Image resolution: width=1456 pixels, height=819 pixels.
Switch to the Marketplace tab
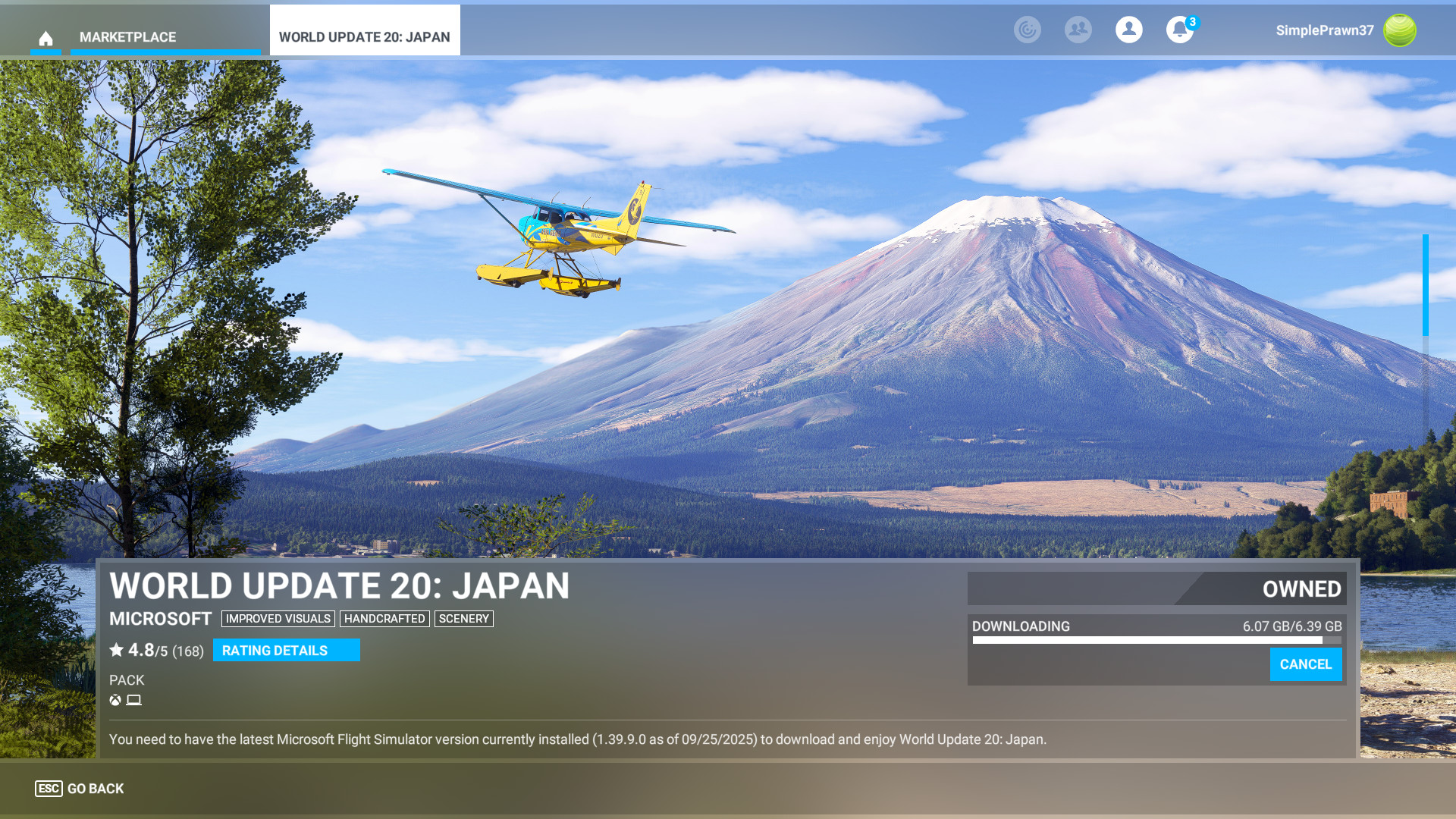127,36
